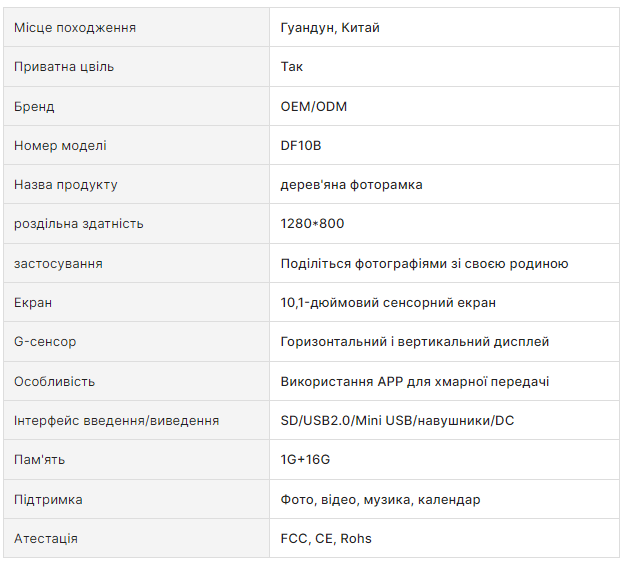Click 'Горизонтальний і вертикальний дисплей' value
The height and width of the screenshot is (563, 623).
pos(415,342)
